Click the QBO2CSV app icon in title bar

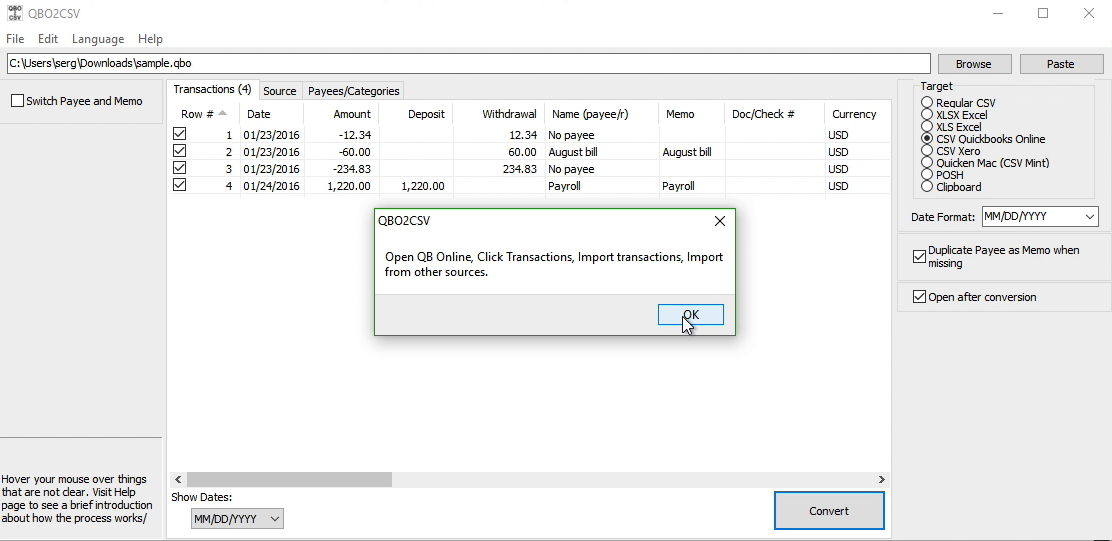(14, 13)
